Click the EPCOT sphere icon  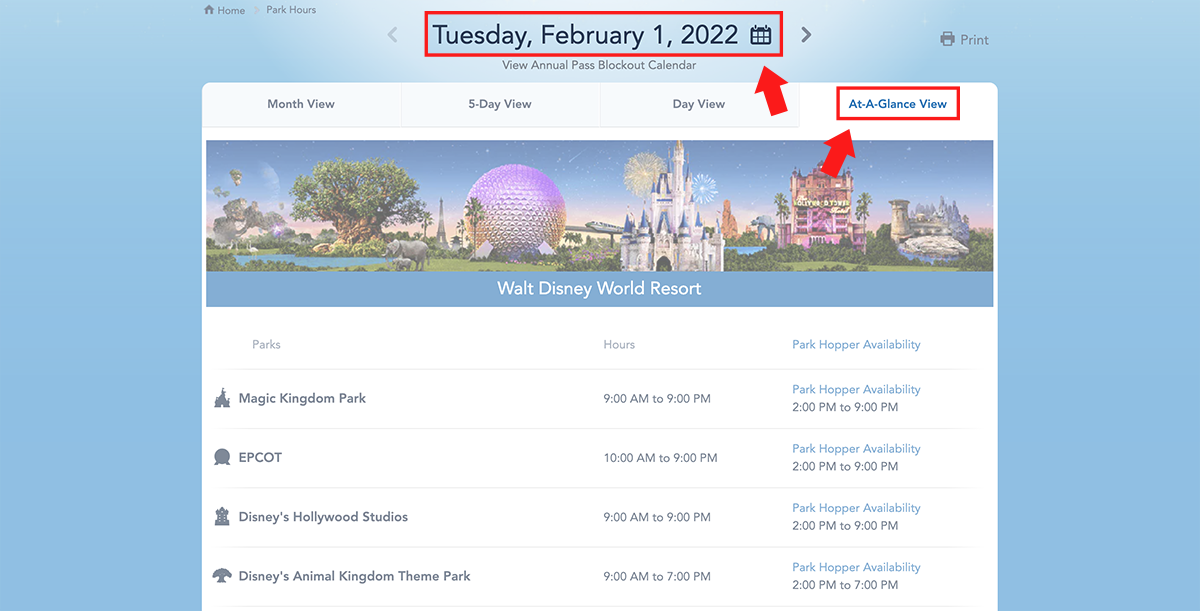222,457
